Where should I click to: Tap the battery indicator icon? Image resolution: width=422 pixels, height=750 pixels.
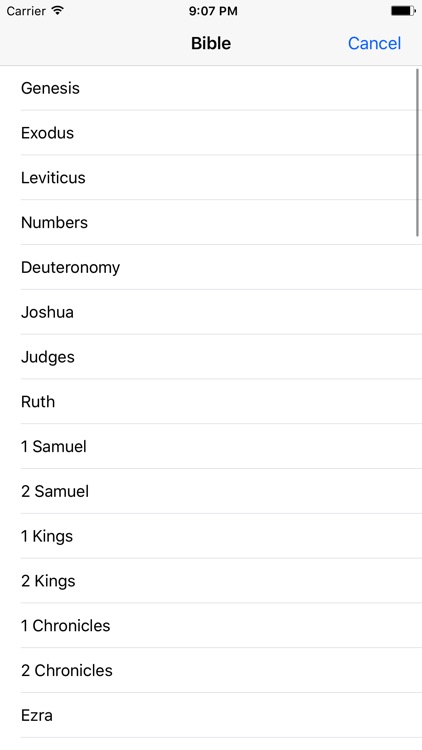(403, 11)
